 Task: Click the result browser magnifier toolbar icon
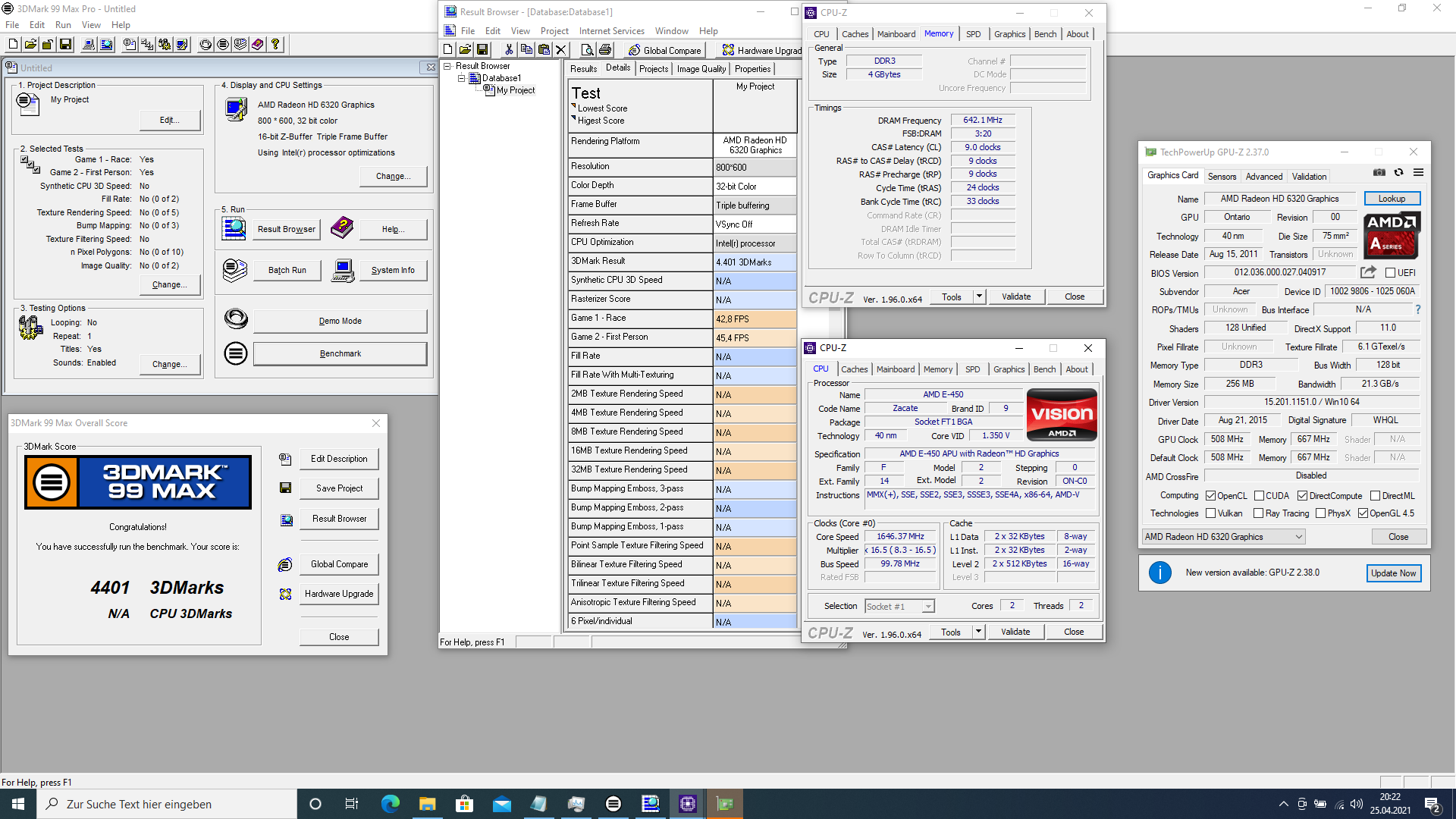(107, 45)
